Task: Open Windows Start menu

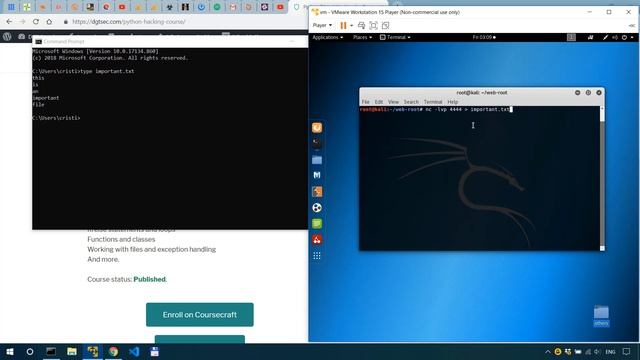Action: pyautogui.click(x=10, y=351)
